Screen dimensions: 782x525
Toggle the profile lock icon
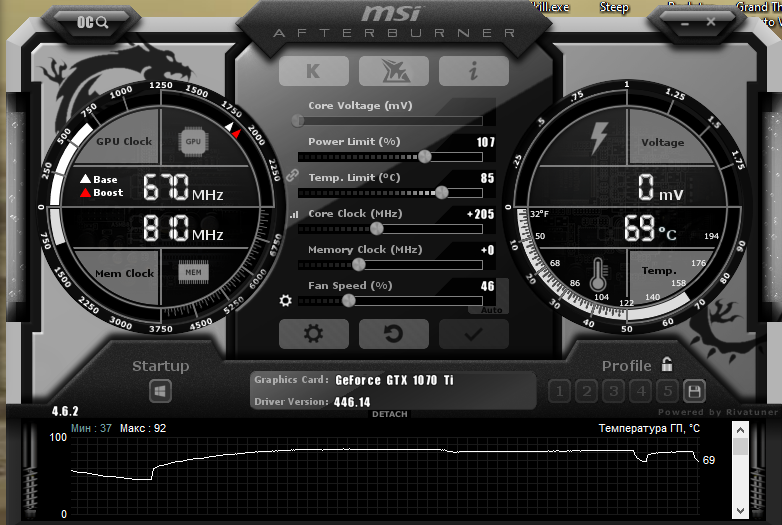[x=667, y=364]
